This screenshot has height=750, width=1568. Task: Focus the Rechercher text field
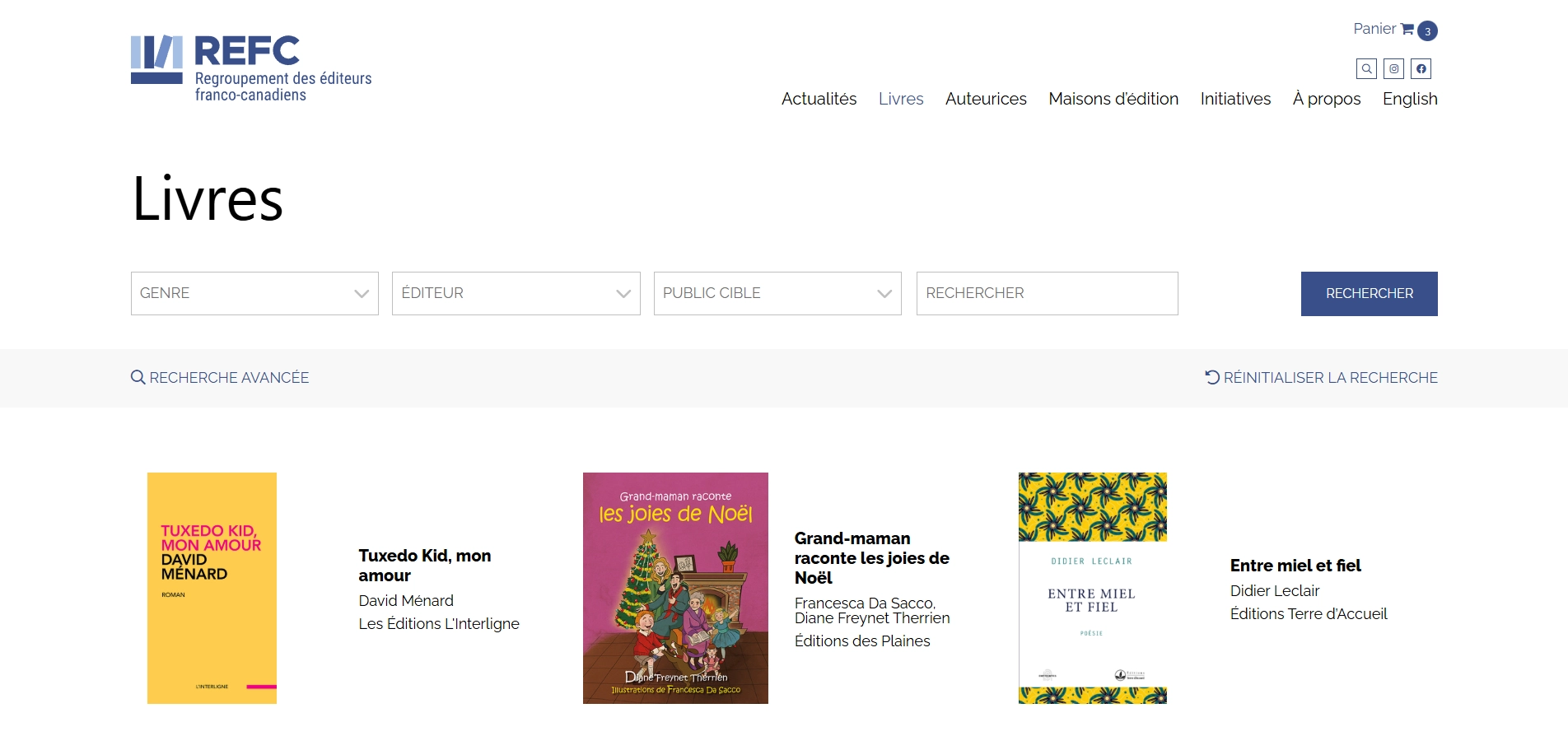pyautogui.click(x=1047, y=293)
